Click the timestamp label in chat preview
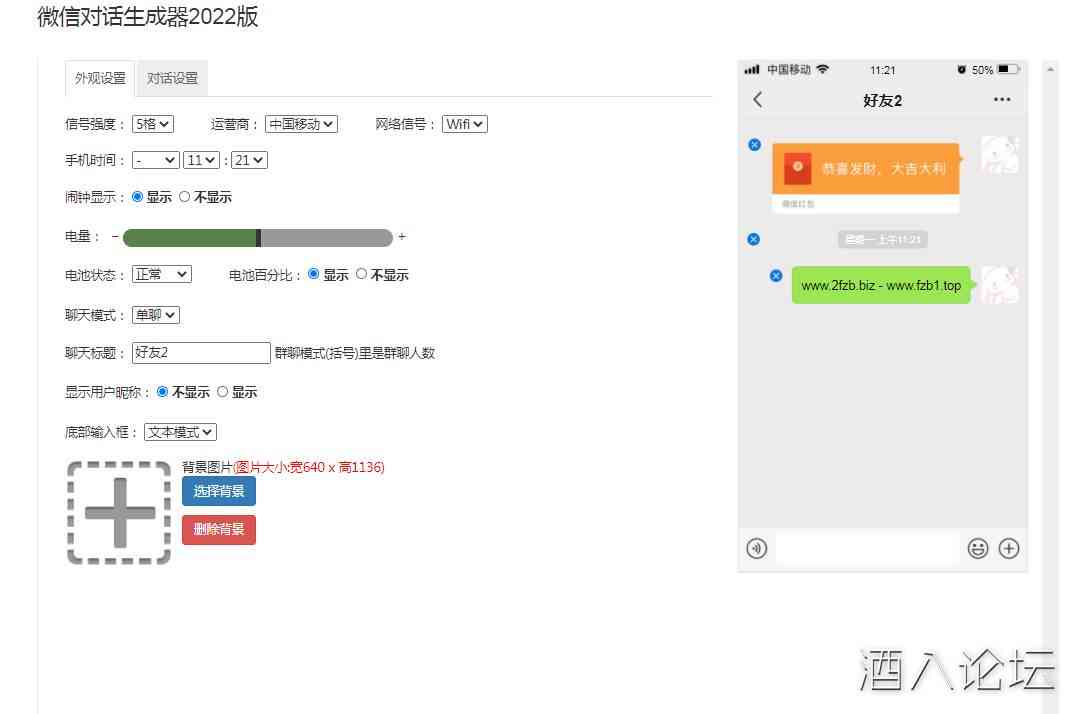The image size is (1087, 714). click(x=883, y=239)
